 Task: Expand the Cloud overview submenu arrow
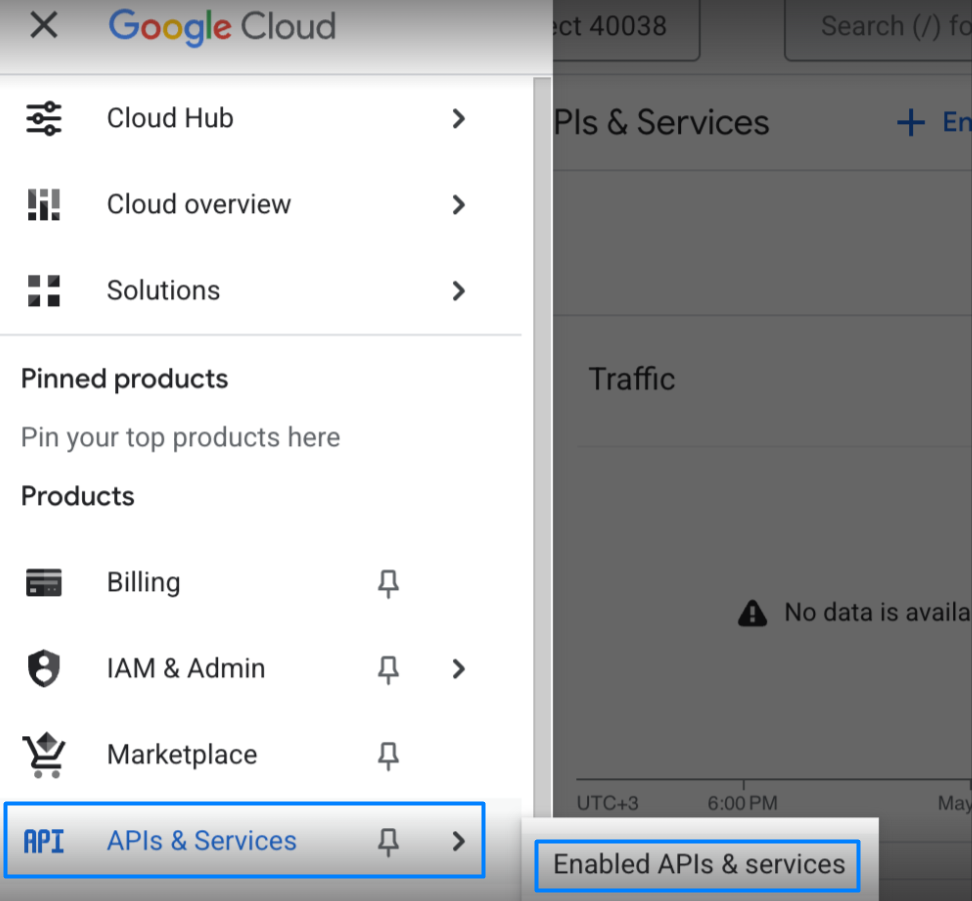(458, 205)
